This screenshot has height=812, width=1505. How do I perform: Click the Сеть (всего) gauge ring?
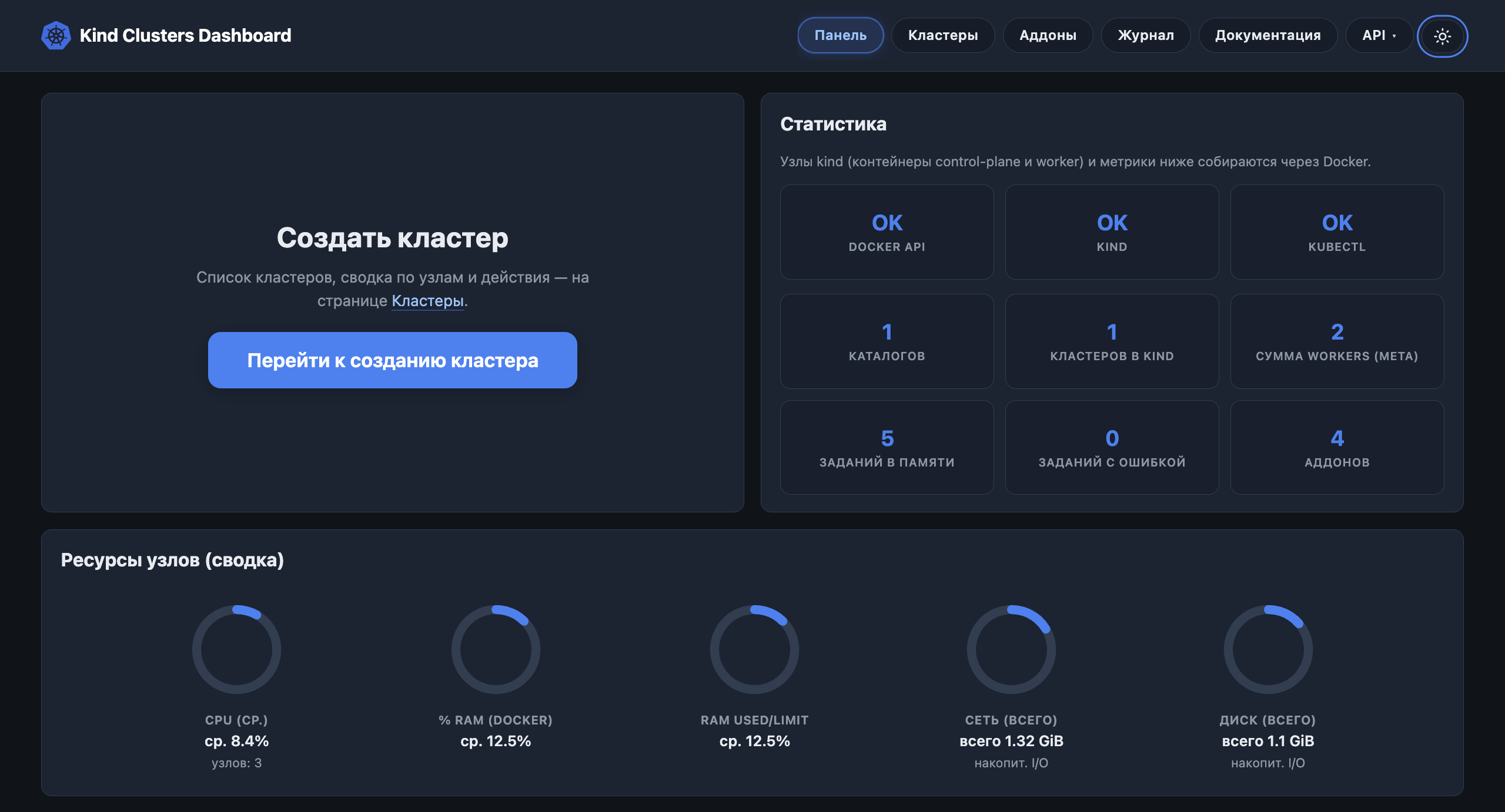[1011, 649]
